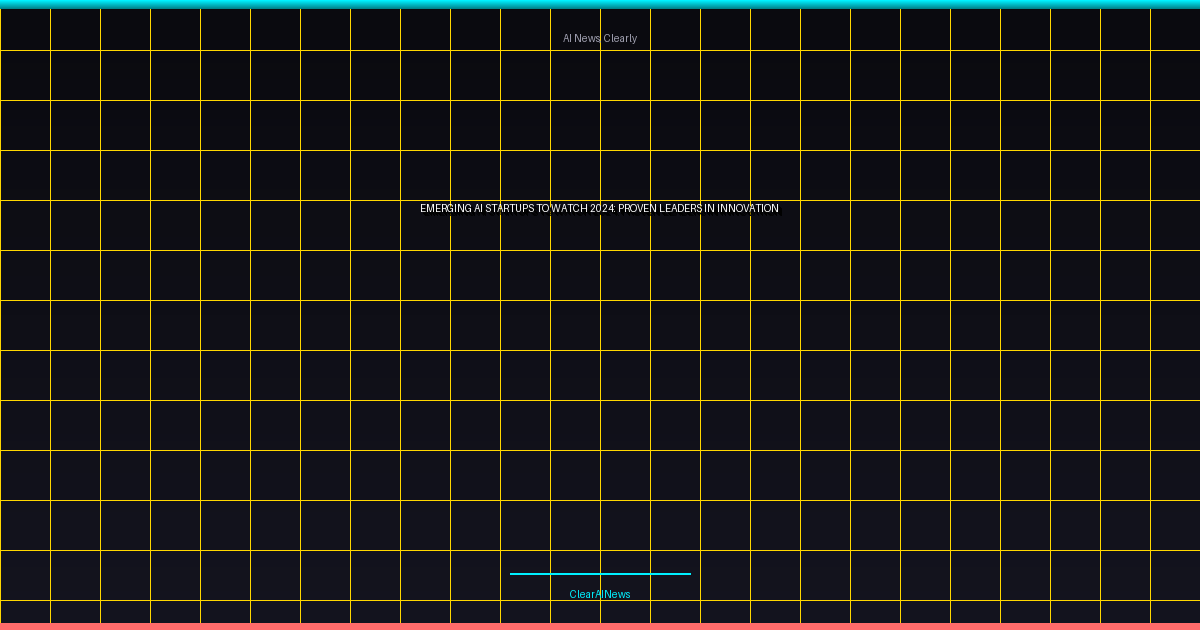Click the right end of the cyan divider
This screenshot has width=1200, height=630.
(x=688, y=574)
